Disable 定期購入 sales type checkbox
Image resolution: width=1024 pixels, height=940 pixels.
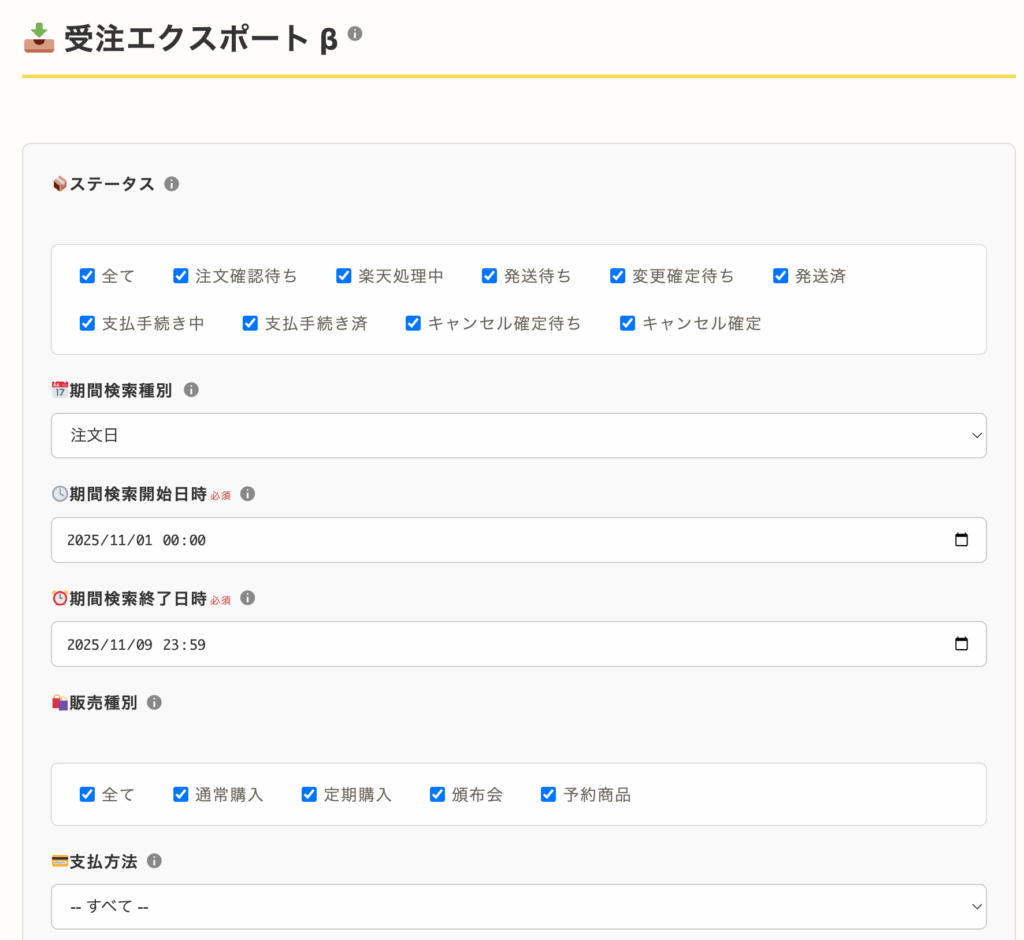point(309,794)
